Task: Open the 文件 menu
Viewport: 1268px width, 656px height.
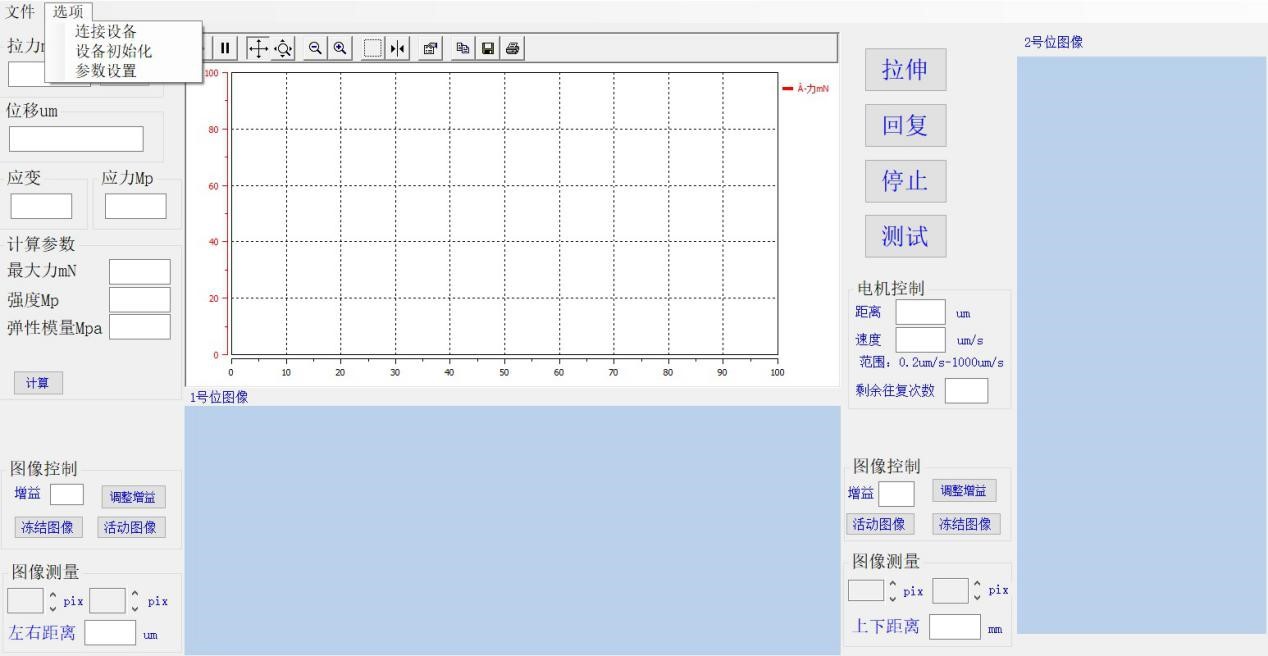Action: click(x=20, y=11)
